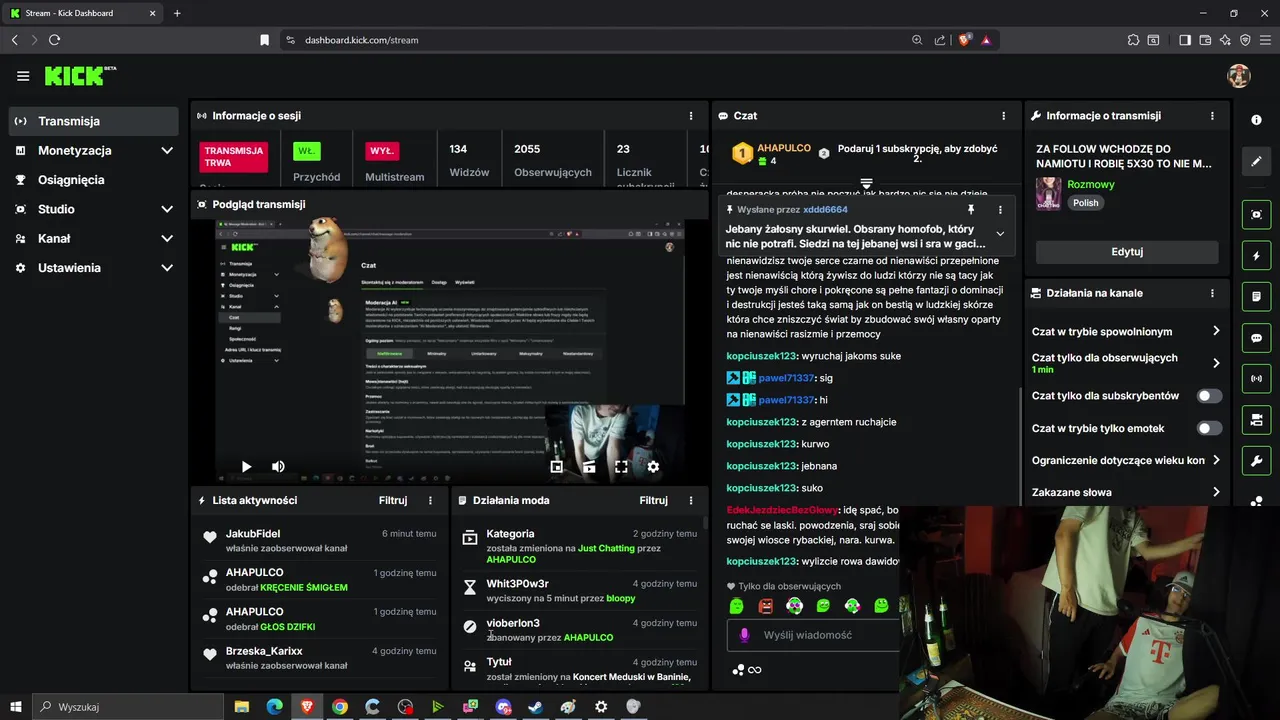
Task: Toggle the notes panel icon in the right sidebar
Action: click(1257, 297)
